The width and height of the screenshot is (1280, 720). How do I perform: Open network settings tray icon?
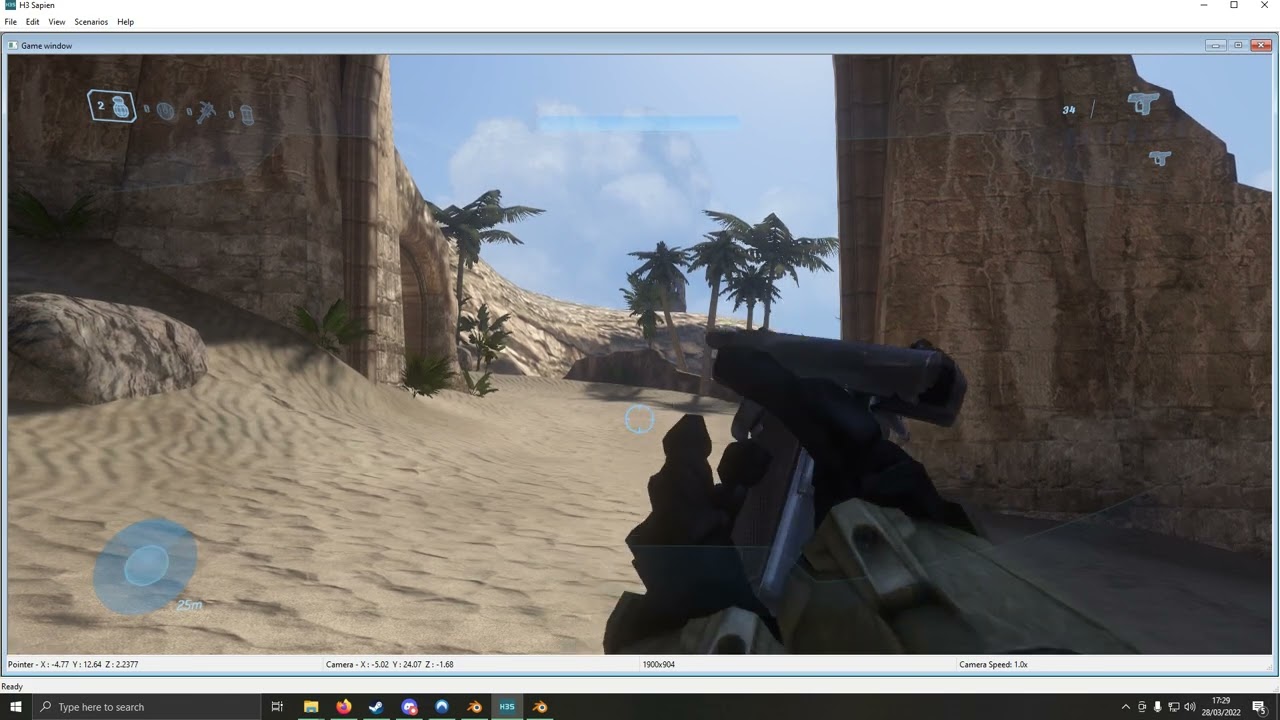click(1174, 707)
